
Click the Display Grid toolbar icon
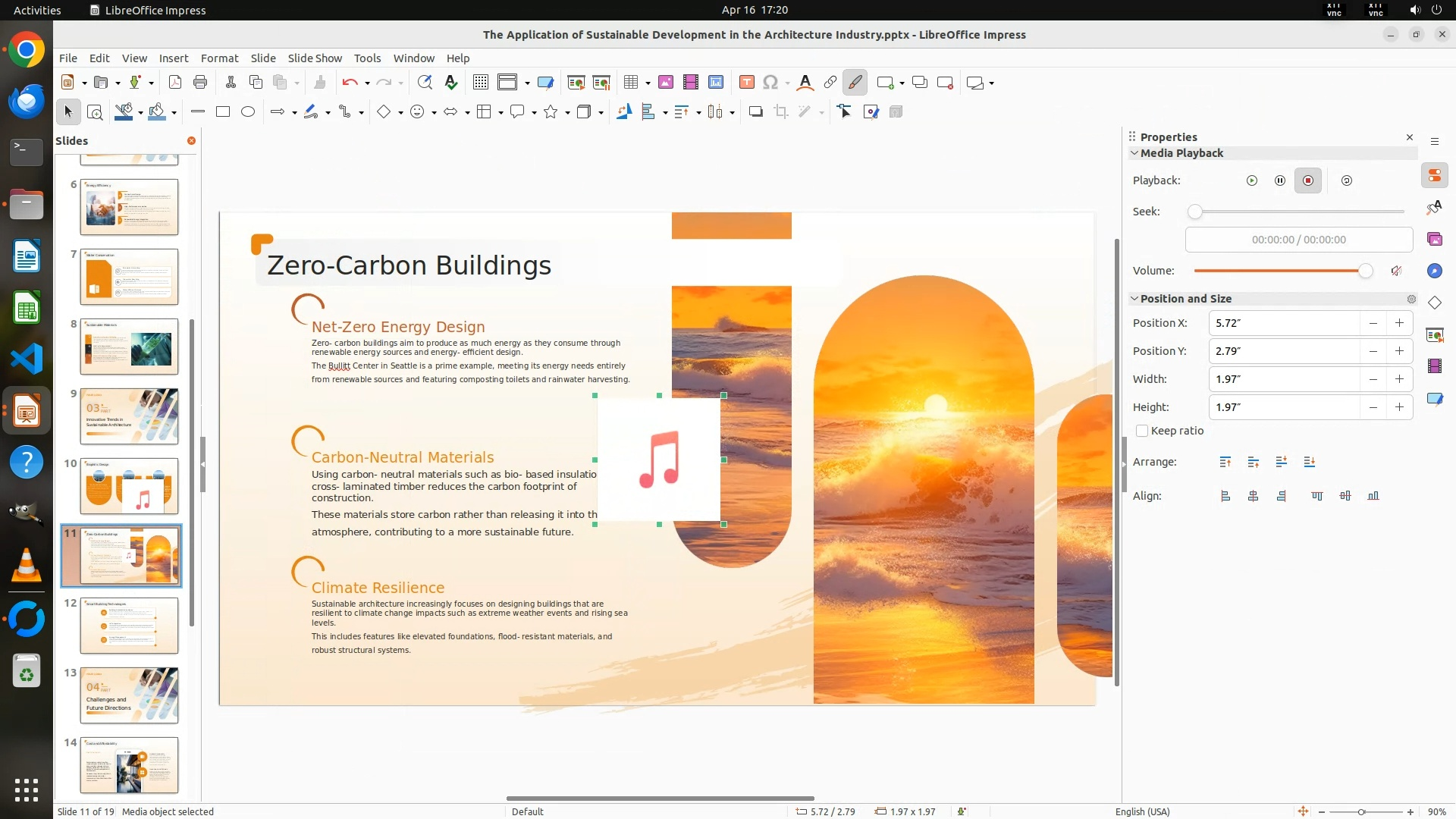[x=480, y=83]
